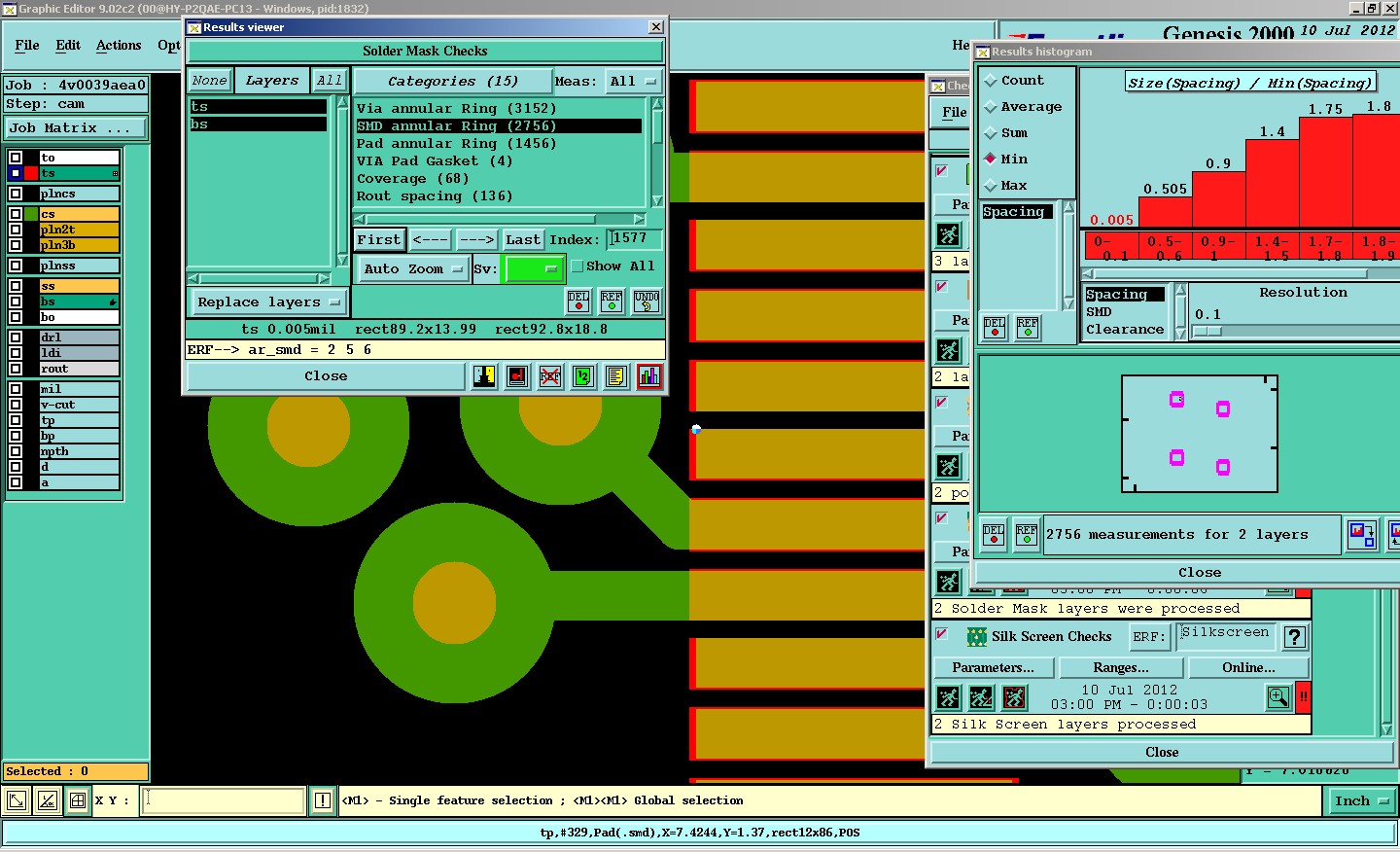This screenshot has height=852, width=1400.
Task: Open Meas All dropdown in Results viewer
Action: tap(633, 82)
